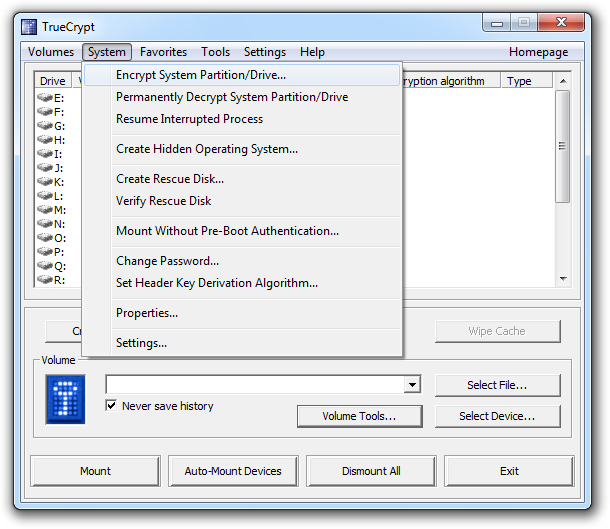Select the K: drive icon

[45, 181]
